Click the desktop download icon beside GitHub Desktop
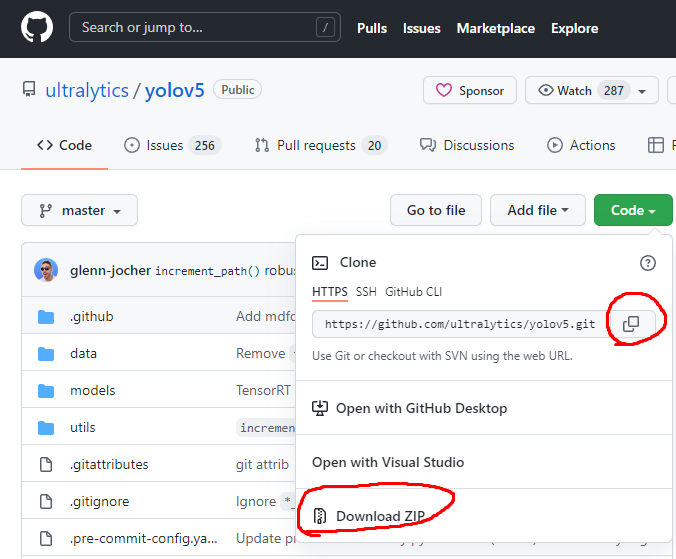The width and height of the screenshot is (676, 559). point(320,408)
